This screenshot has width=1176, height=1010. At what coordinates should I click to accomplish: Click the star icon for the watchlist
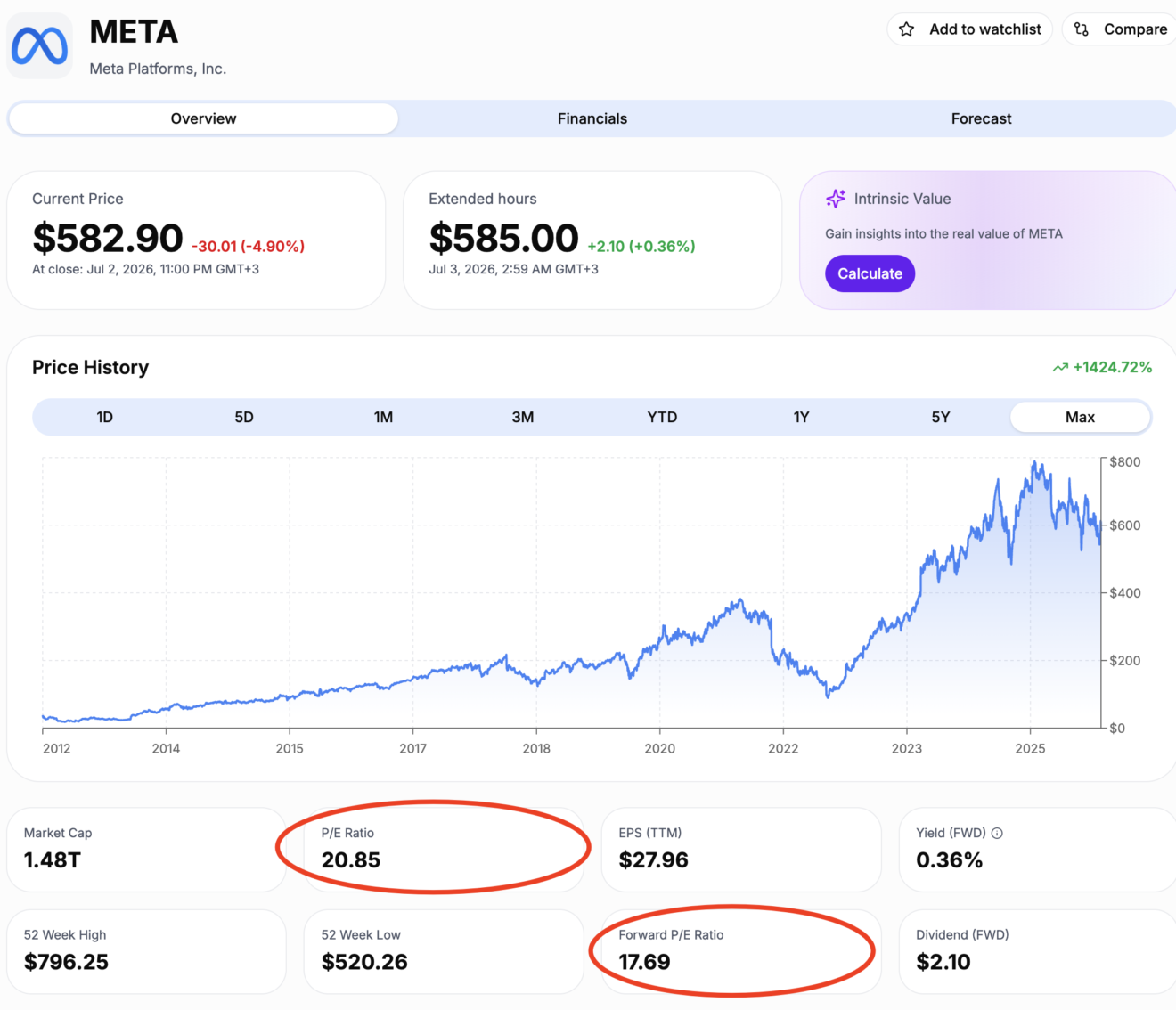(x=906, y=29)
